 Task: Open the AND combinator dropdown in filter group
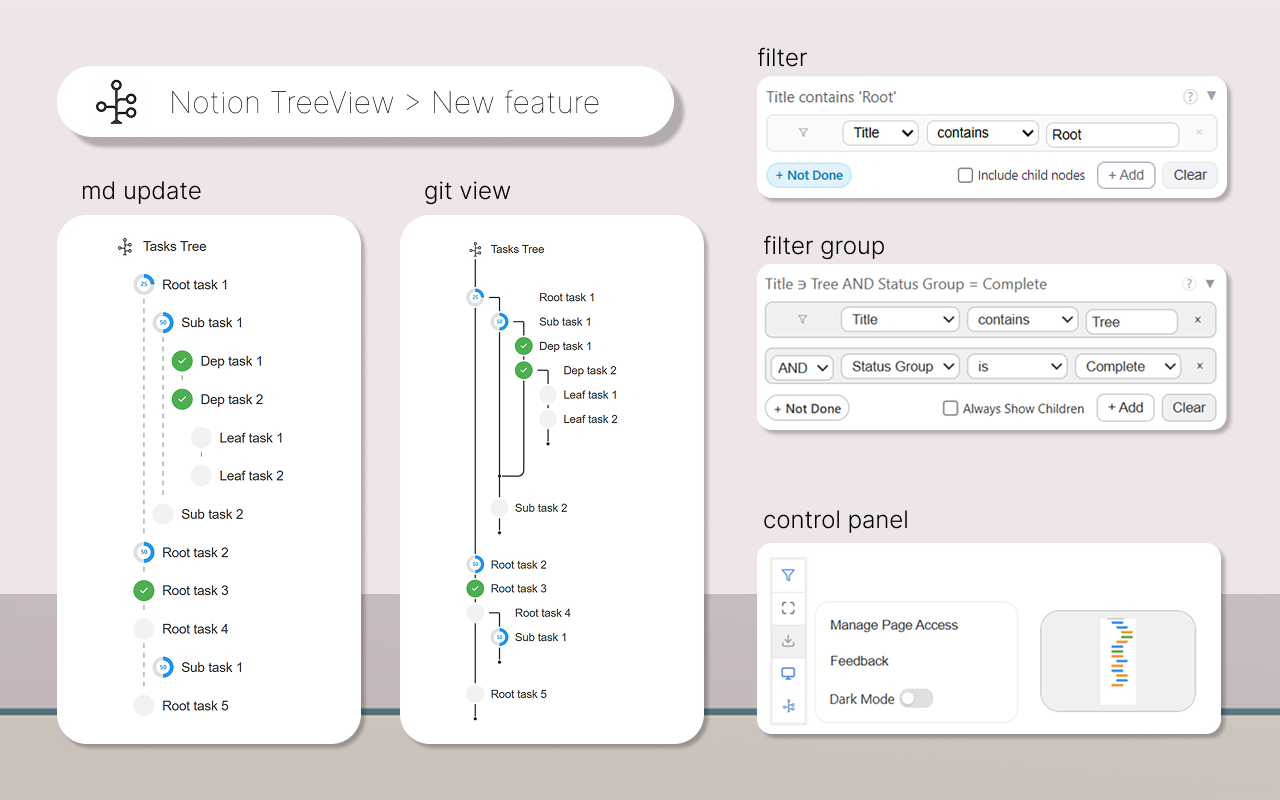tap(800, 367)
